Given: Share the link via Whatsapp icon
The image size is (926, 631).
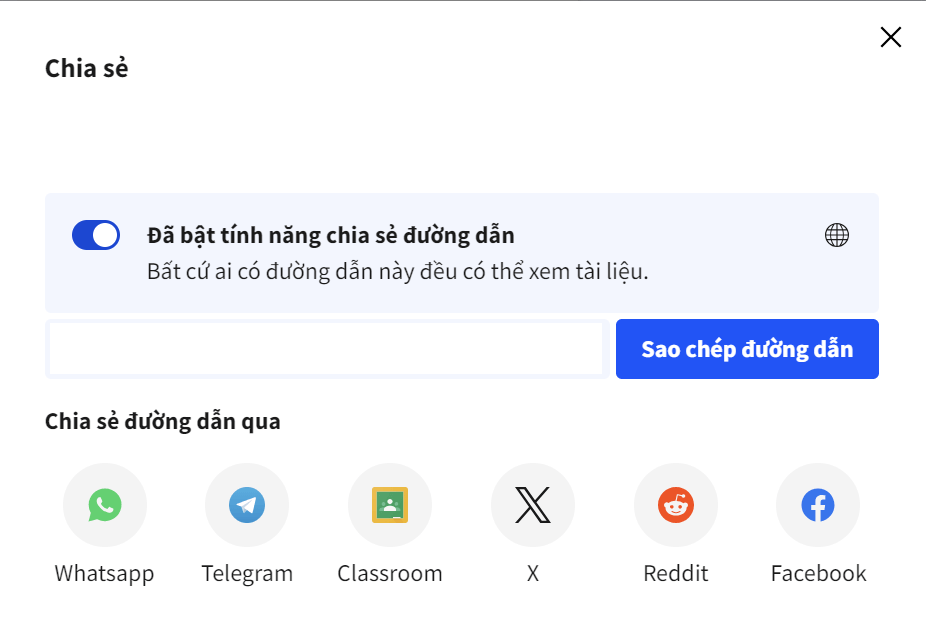Looking at the screenshot, I should [x=105, y=505].
